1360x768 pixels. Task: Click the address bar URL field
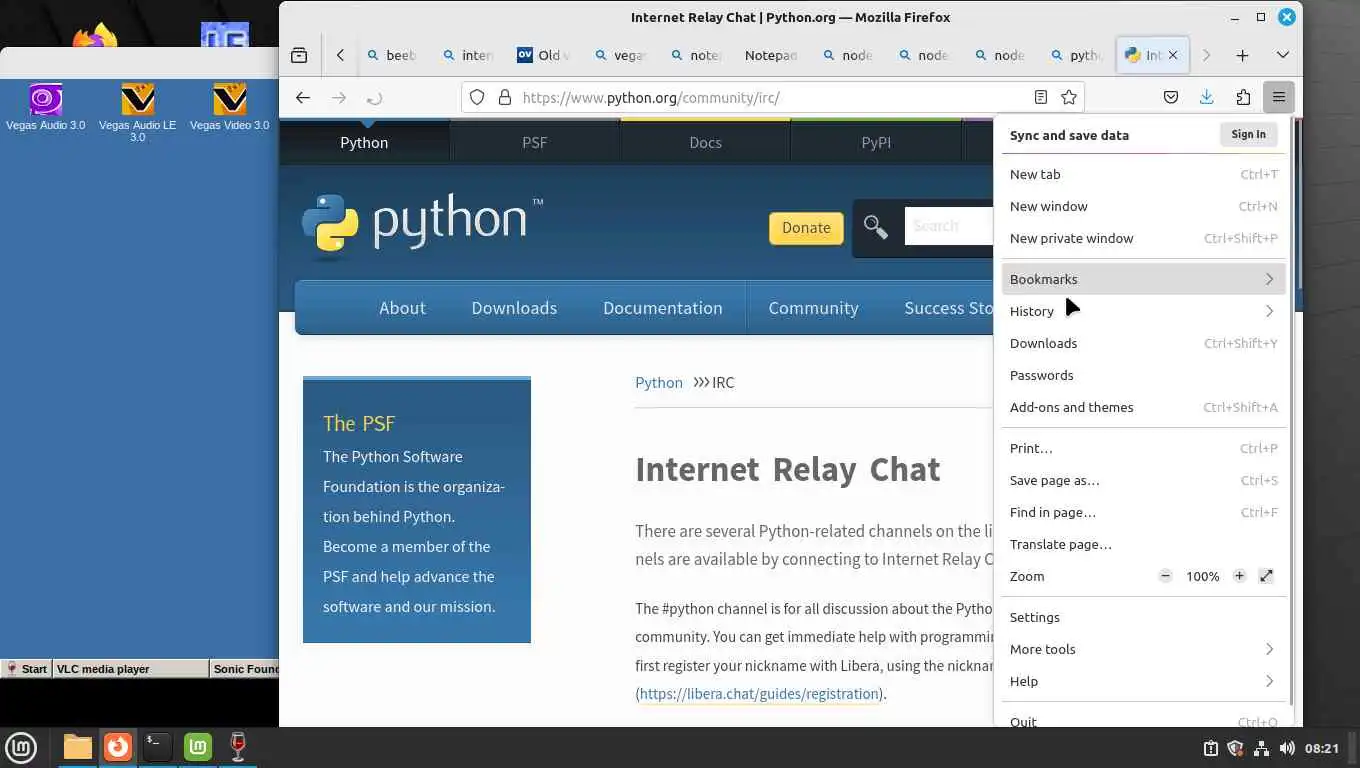[x=770, y=97]
